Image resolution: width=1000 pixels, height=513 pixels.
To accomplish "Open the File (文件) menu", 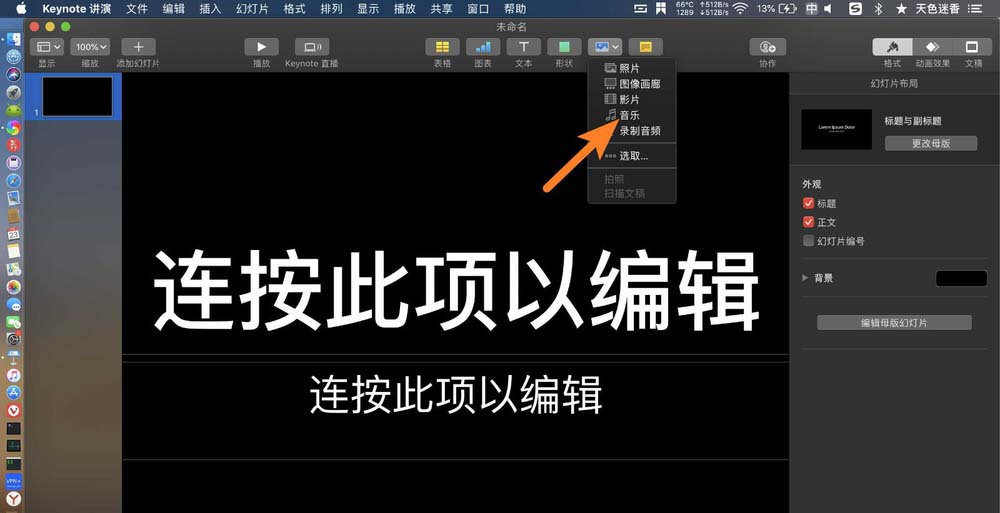I will (136, 9).
